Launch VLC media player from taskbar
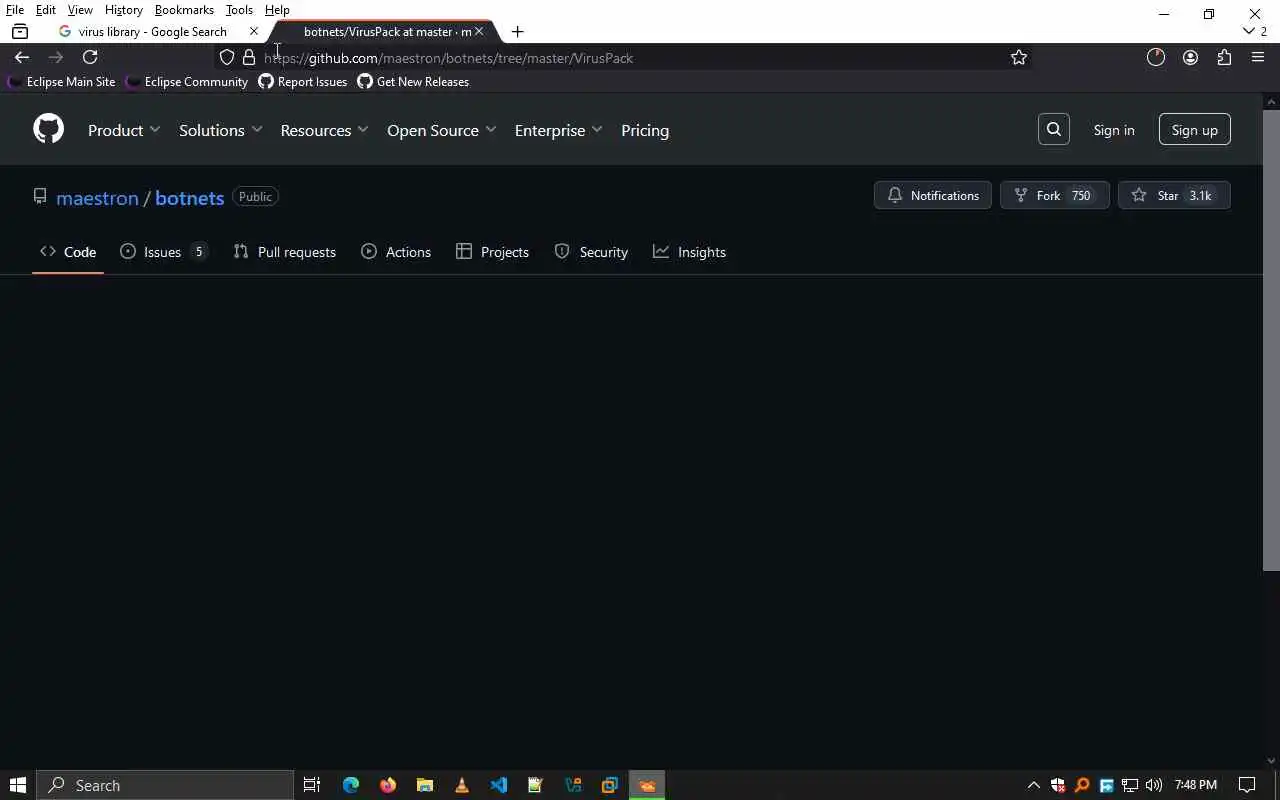 coord(462,785)
